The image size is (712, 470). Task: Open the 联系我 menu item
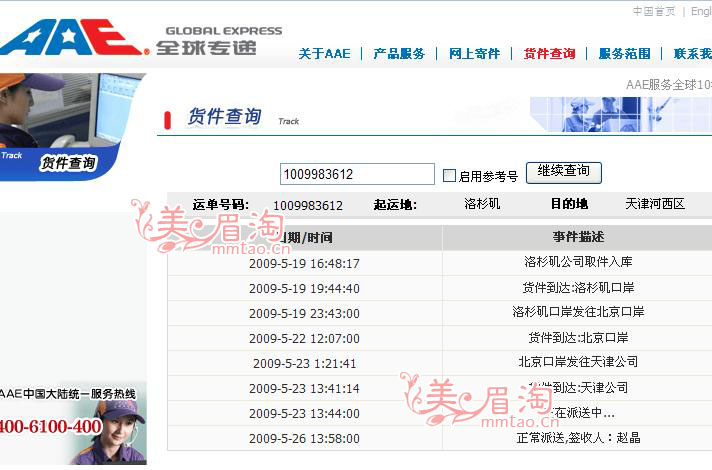click(692, 54)
